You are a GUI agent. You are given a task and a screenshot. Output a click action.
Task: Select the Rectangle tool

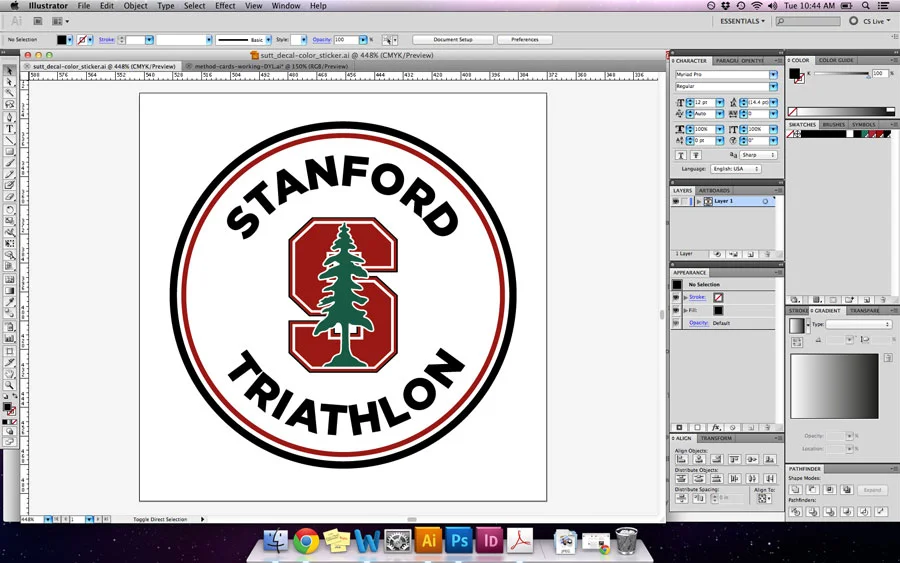click(9, 152)
